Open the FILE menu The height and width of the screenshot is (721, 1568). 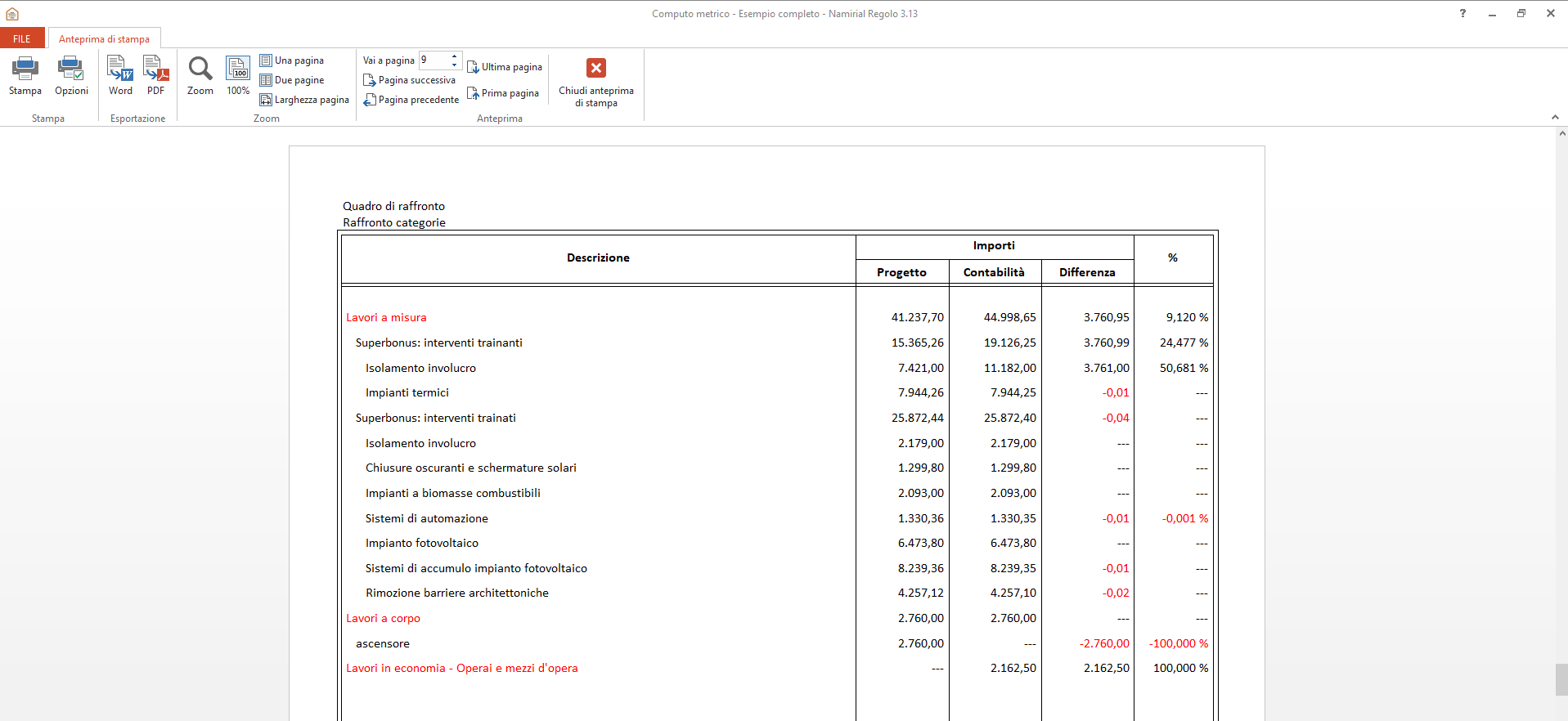22,38
